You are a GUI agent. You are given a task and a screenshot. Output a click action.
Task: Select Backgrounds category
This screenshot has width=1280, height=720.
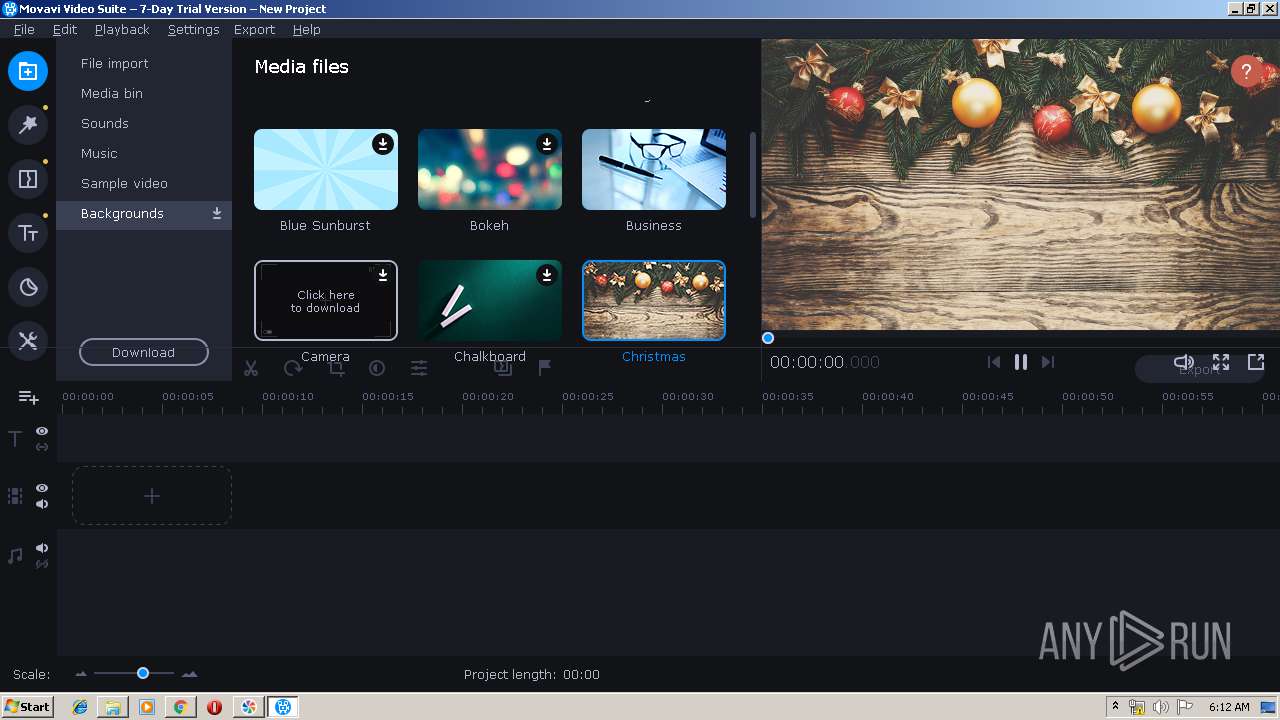[144, 214]
